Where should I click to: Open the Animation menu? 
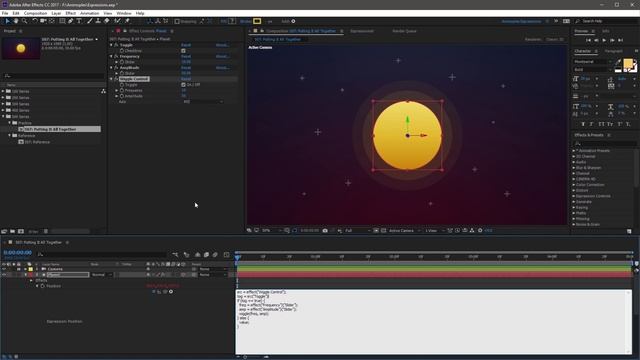[89, 13]
